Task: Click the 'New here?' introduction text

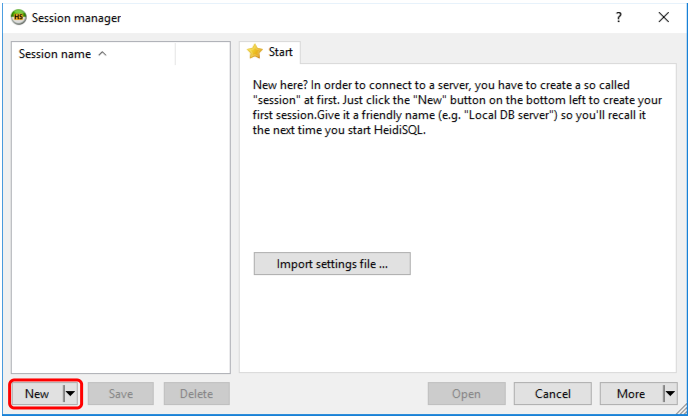Action: click(457, 107)
